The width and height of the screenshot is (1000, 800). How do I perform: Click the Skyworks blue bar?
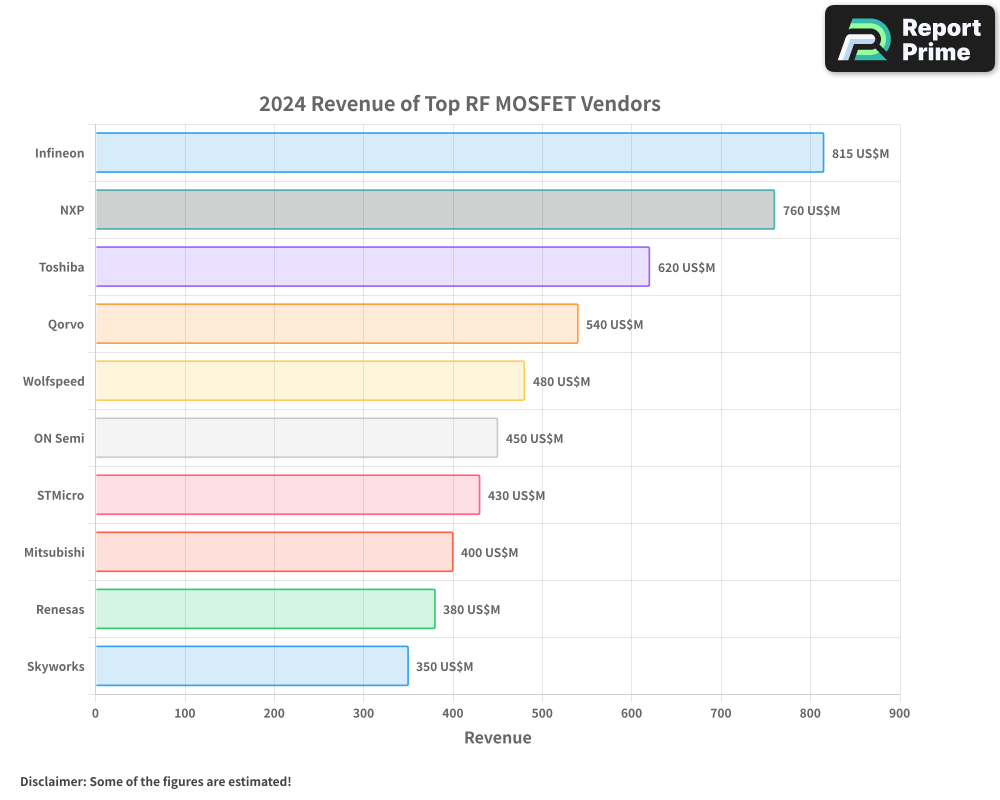coord(250,666)
